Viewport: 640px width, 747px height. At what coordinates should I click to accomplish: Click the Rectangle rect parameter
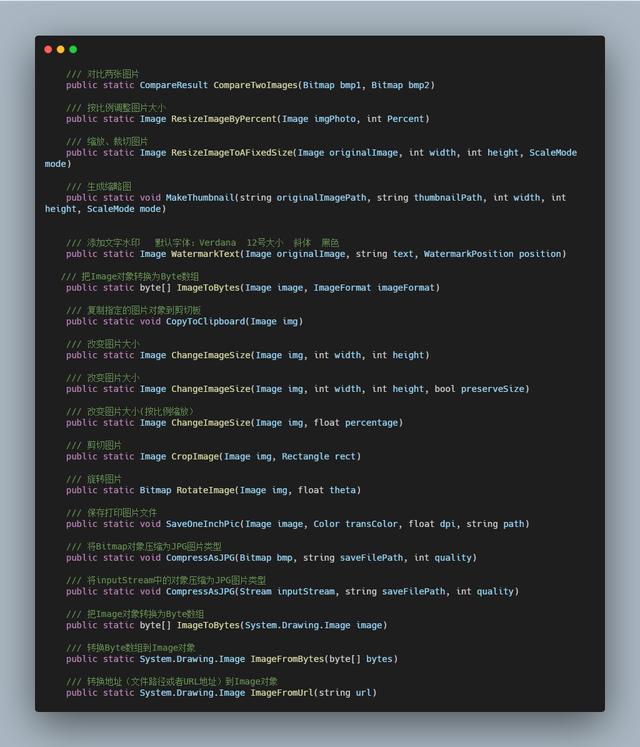point(318,456)
